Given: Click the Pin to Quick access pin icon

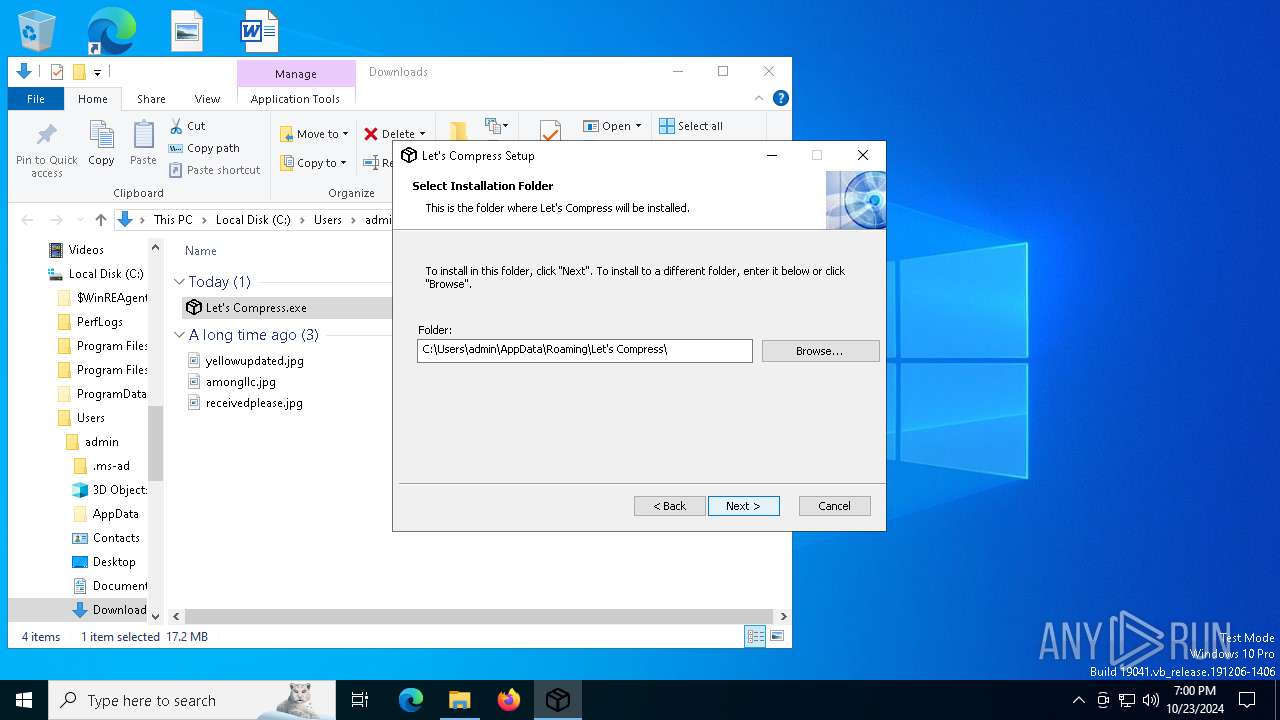Looking at the screenshot, I should 46,134.
